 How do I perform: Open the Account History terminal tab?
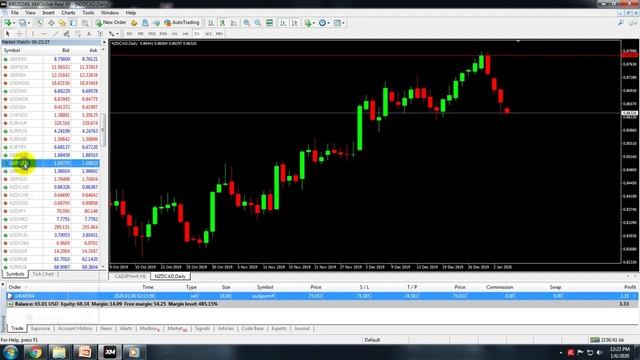[75, 329]
